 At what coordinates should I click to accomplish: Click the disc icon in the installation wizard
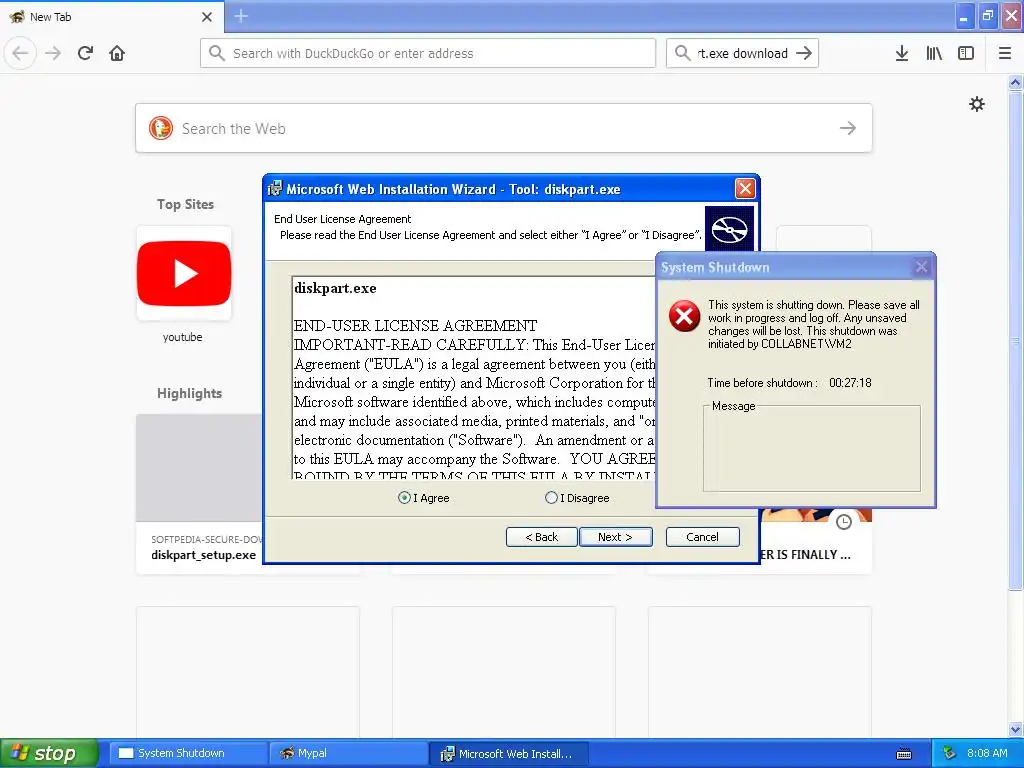[729, 229]
